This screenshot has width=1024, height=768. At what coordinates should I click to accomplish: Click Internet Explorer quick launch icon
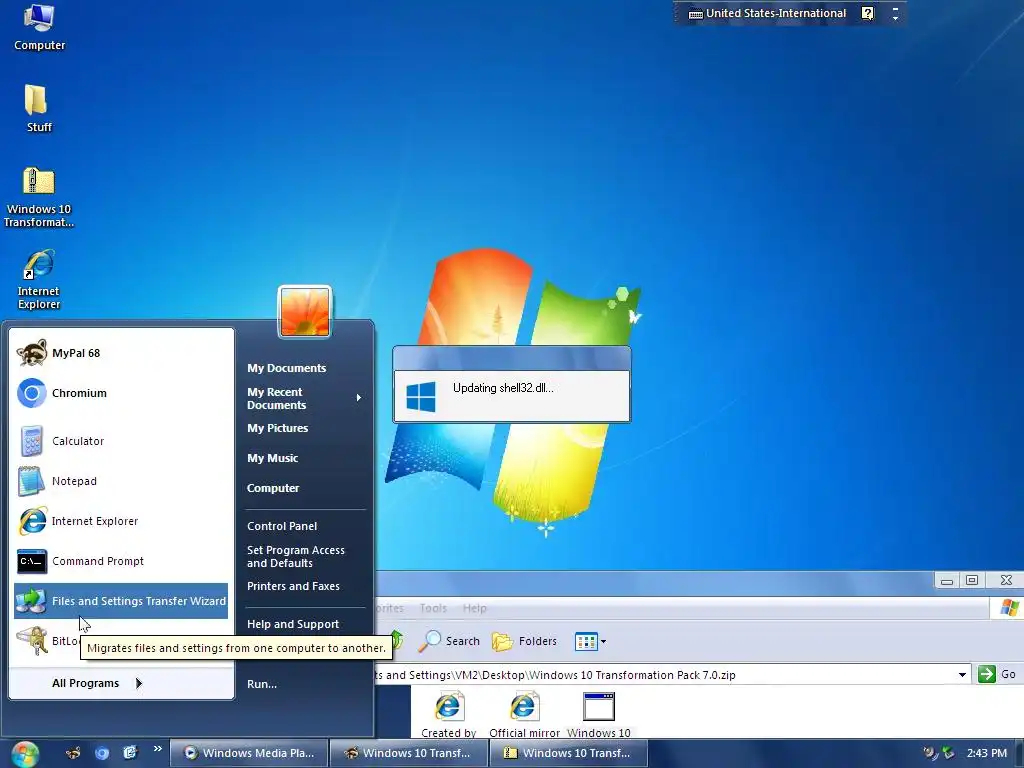[130, 753]
